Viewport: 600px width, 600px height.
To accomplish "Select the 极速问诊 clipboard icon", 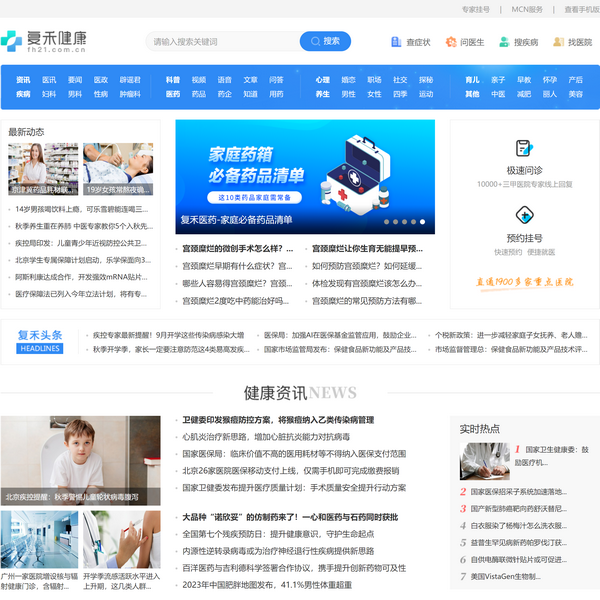I will click(524, 146).
